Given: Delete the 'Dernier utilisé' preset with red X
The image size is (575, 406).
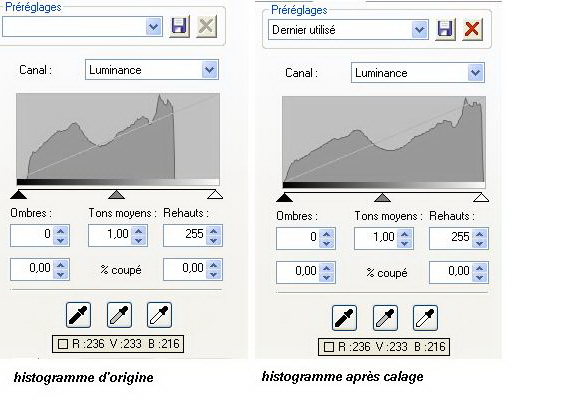Looking at the screenshot, I should (472, 29).
